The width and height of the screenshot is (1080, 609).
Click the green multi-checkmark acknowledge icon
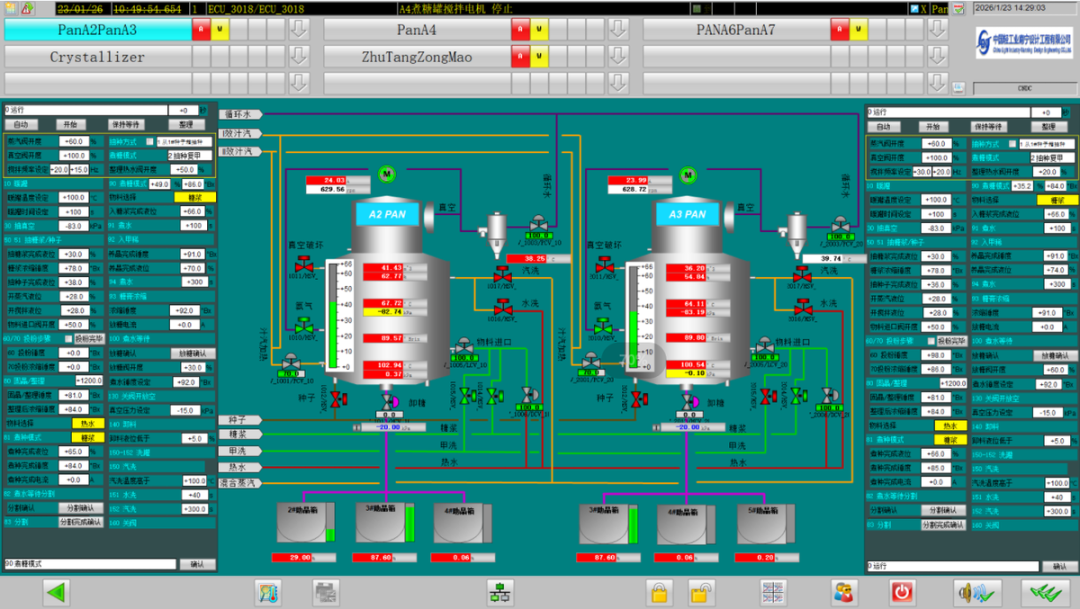point(1046,592)
